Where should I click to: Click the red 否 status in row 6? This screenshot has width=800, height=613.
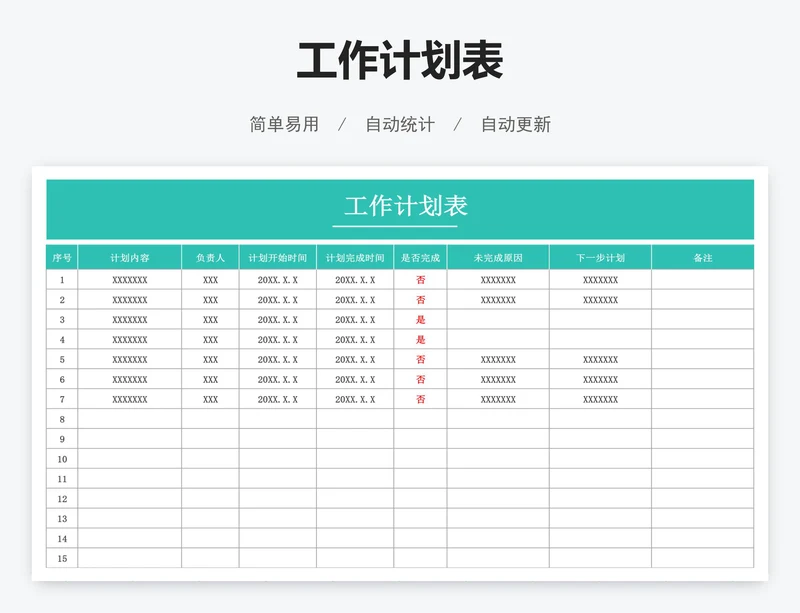(x=420, y=379)
